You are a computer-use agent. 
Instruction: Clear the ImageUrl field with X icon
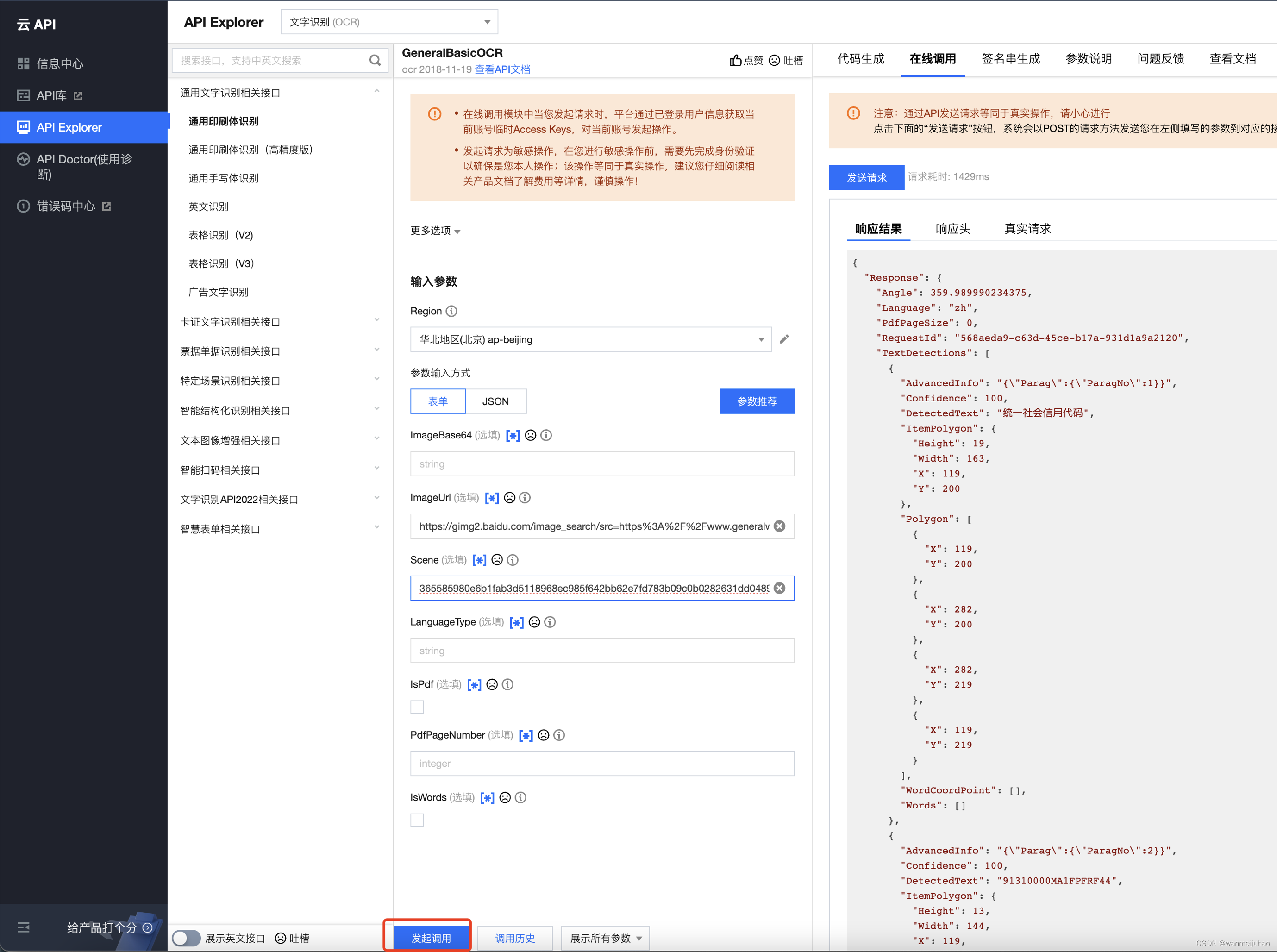[780, 526]
